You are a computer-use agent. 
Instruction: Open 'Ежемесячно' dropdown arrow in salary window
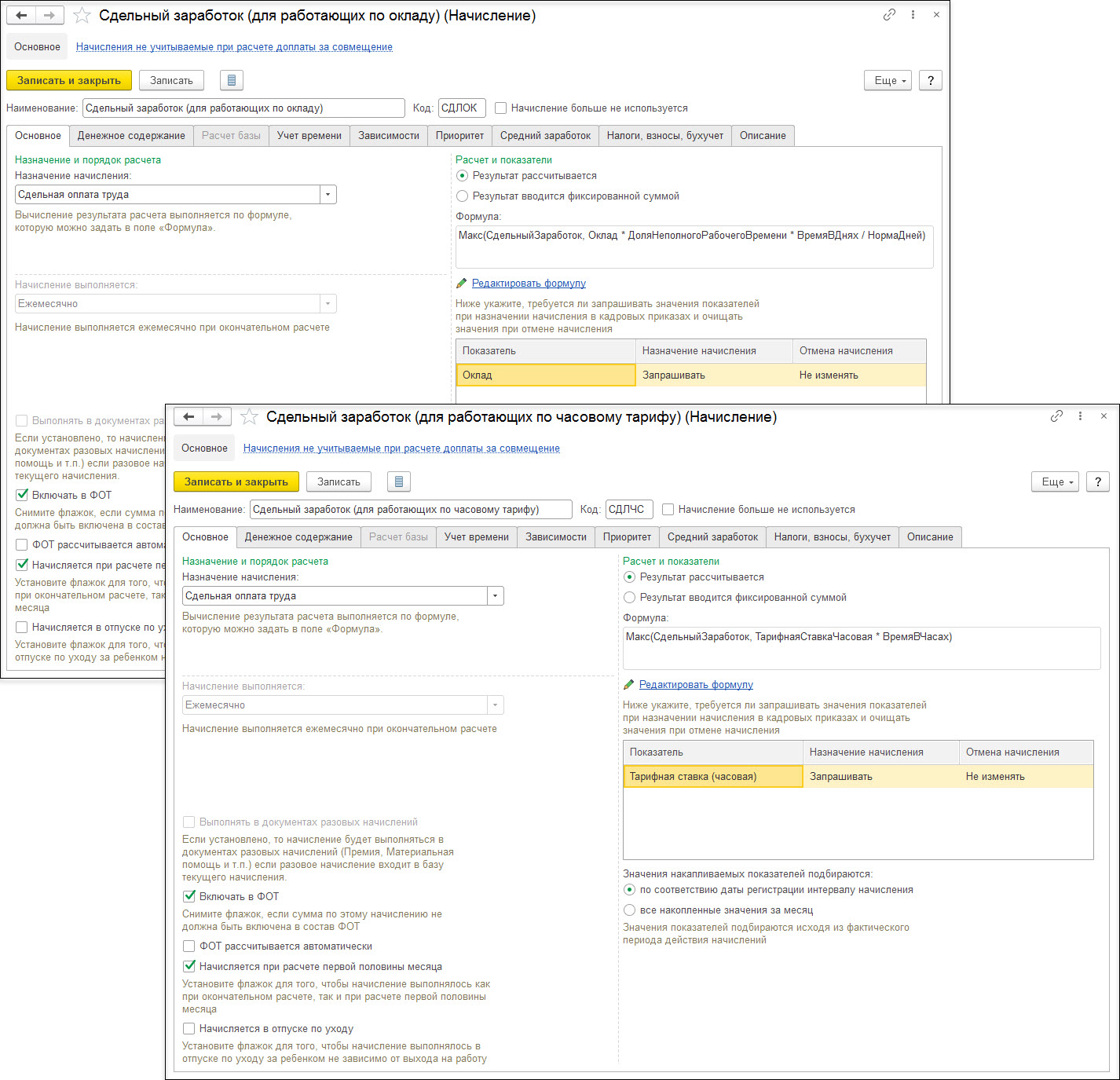click(x=328, y=304)
